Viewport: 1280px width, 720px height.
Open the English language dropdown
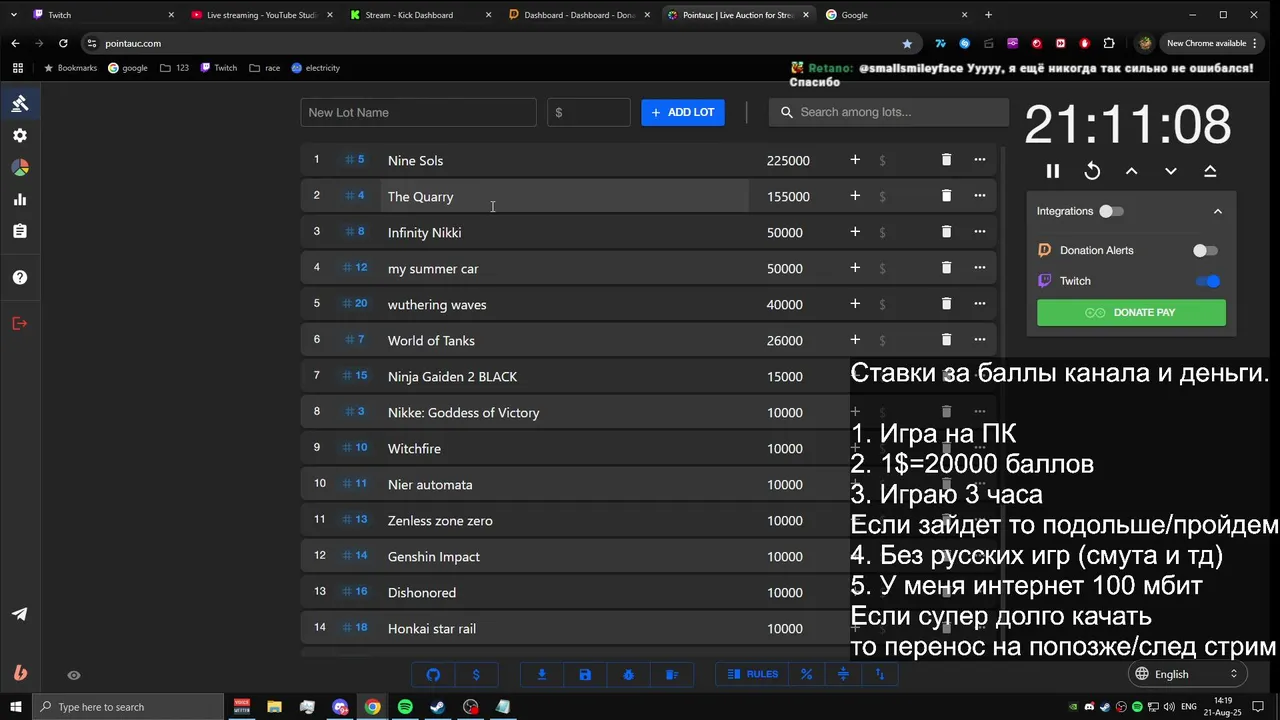coord(1188,674)
